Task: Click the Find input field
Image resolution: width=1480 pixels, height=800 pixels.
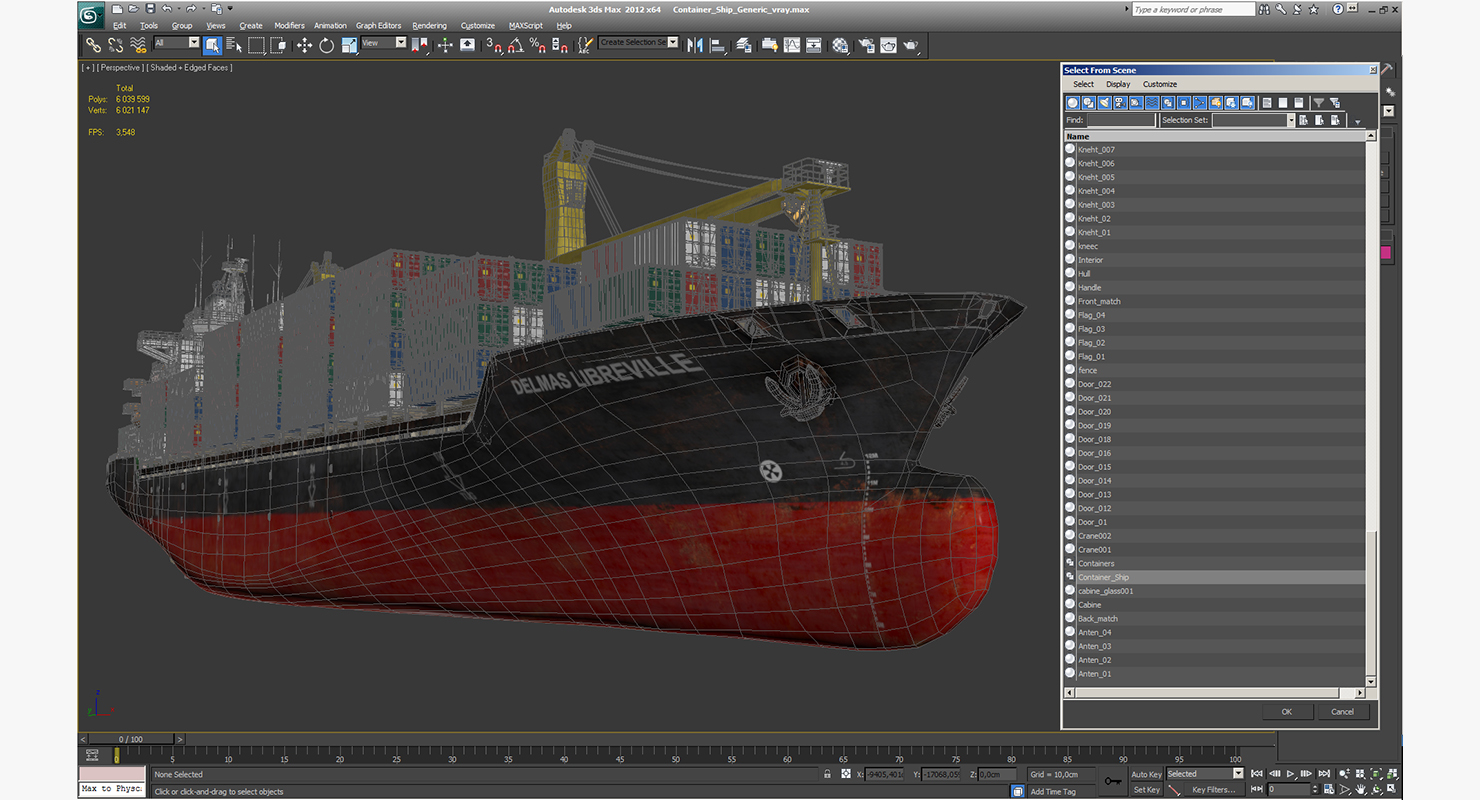Action: tap(1120, 120)
